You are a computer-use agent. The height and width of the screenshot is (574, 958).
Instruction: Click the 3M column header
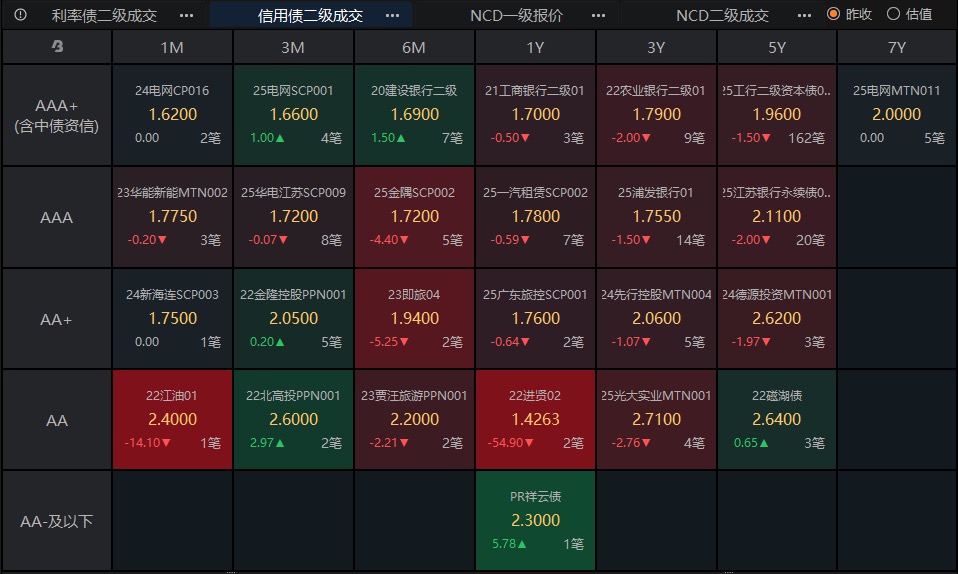coord(293,47)
